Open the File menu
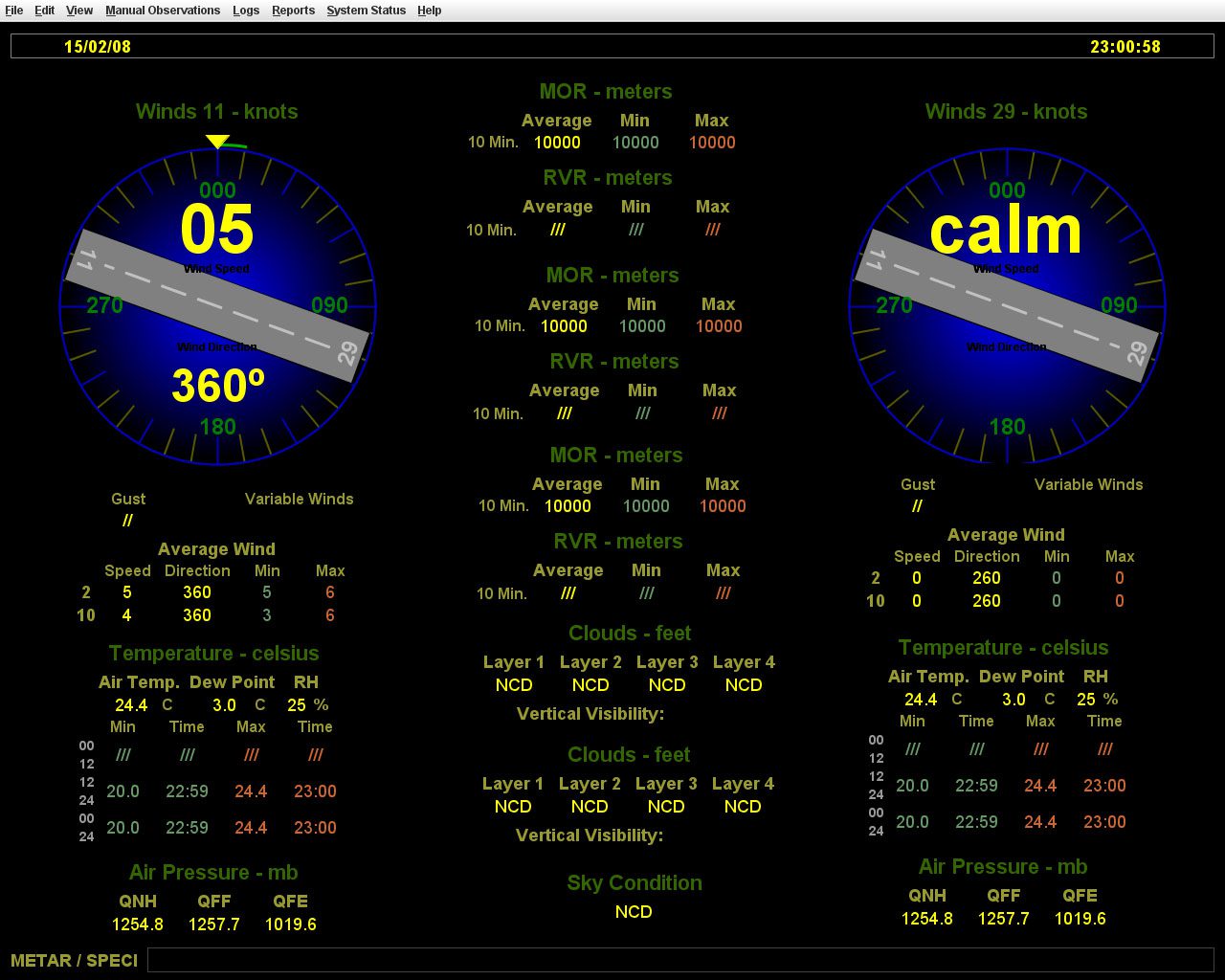 point(14,11)
